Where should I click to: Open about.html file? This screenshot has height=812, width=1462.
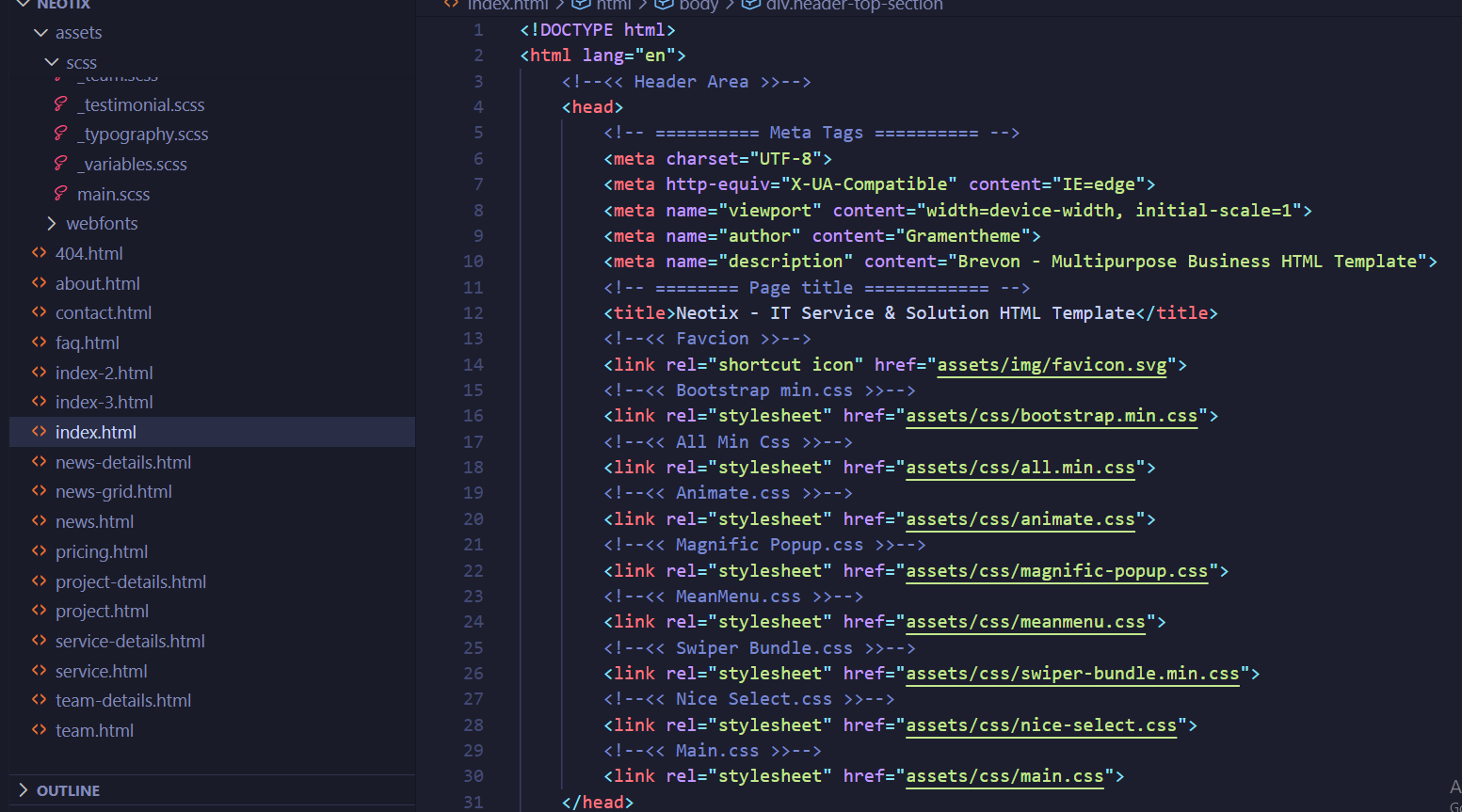[x=98, y=283]
